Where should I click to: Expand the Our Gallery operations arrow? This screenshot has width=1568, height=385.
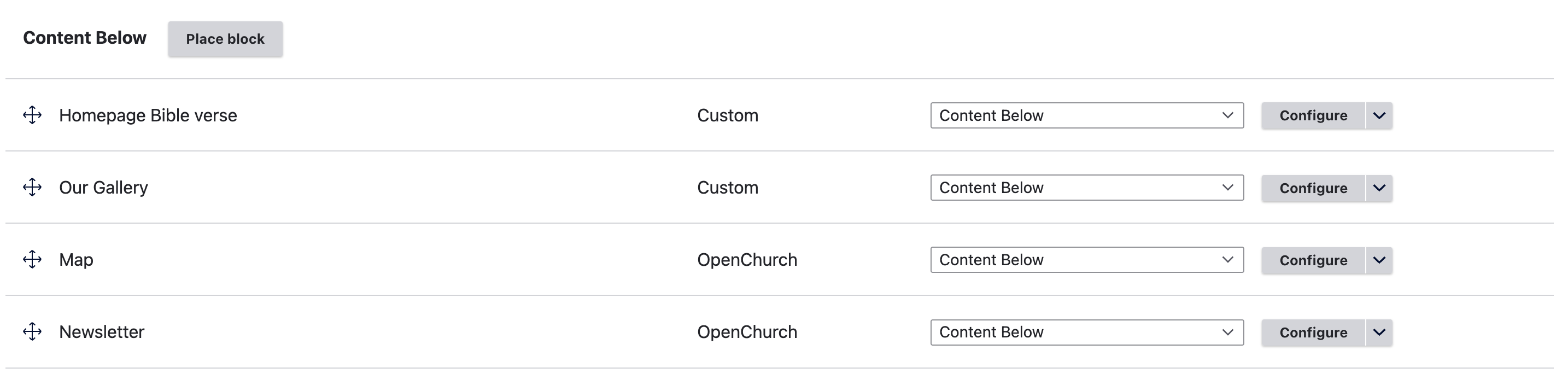[1379, 188]
